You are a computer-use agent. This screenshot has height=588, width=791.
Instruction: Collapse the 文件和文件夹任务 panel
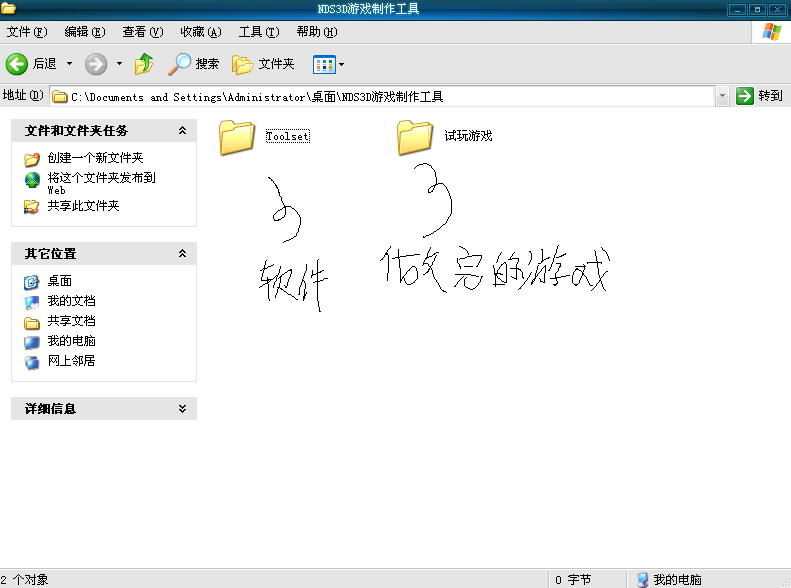coord(182,131)
